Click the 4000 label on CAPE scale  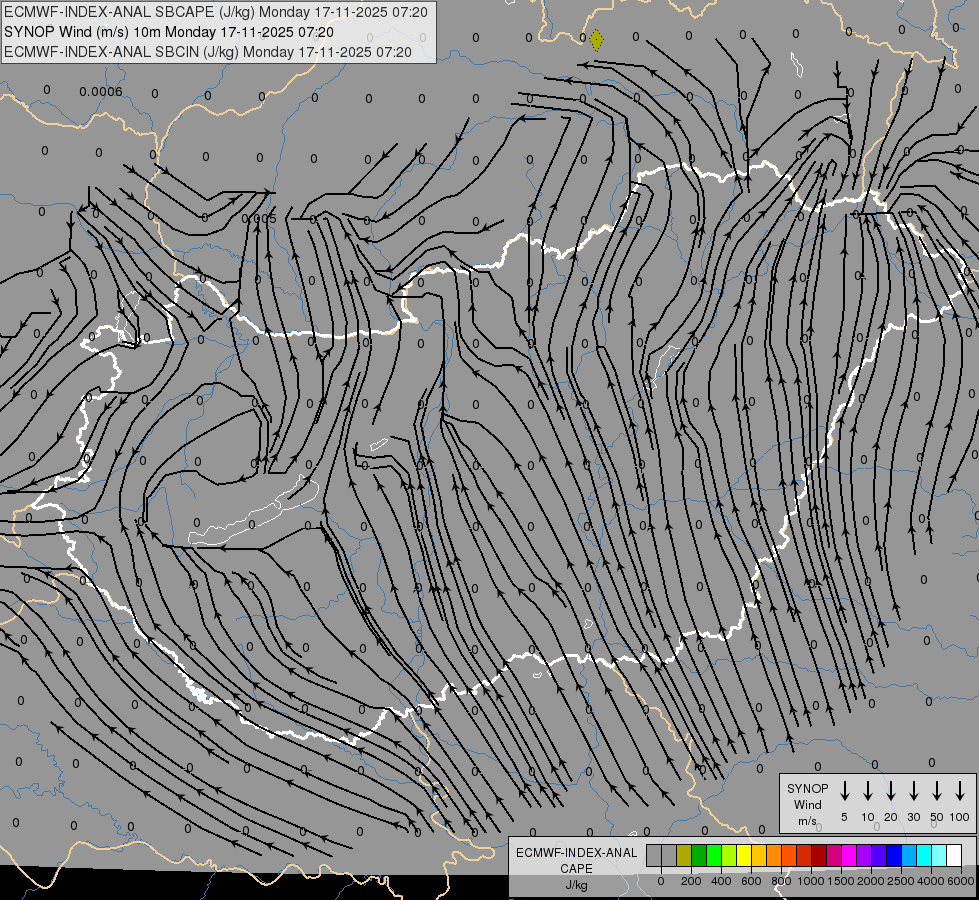(x=931, y=881)
